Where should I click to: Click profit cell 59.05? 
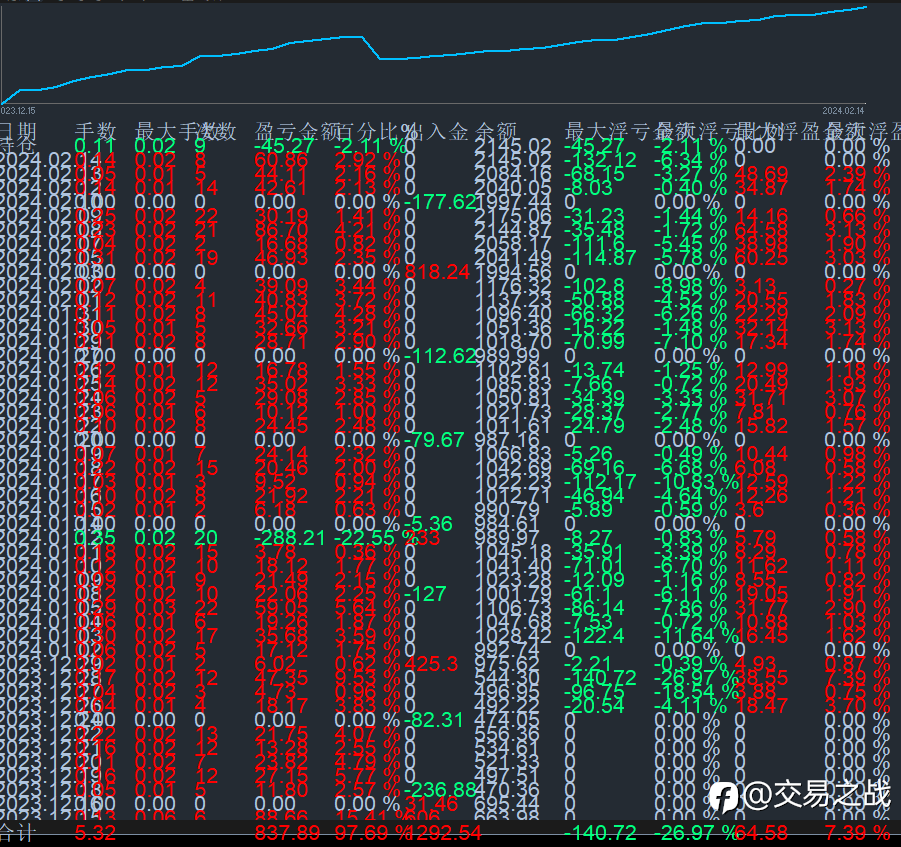282,608
